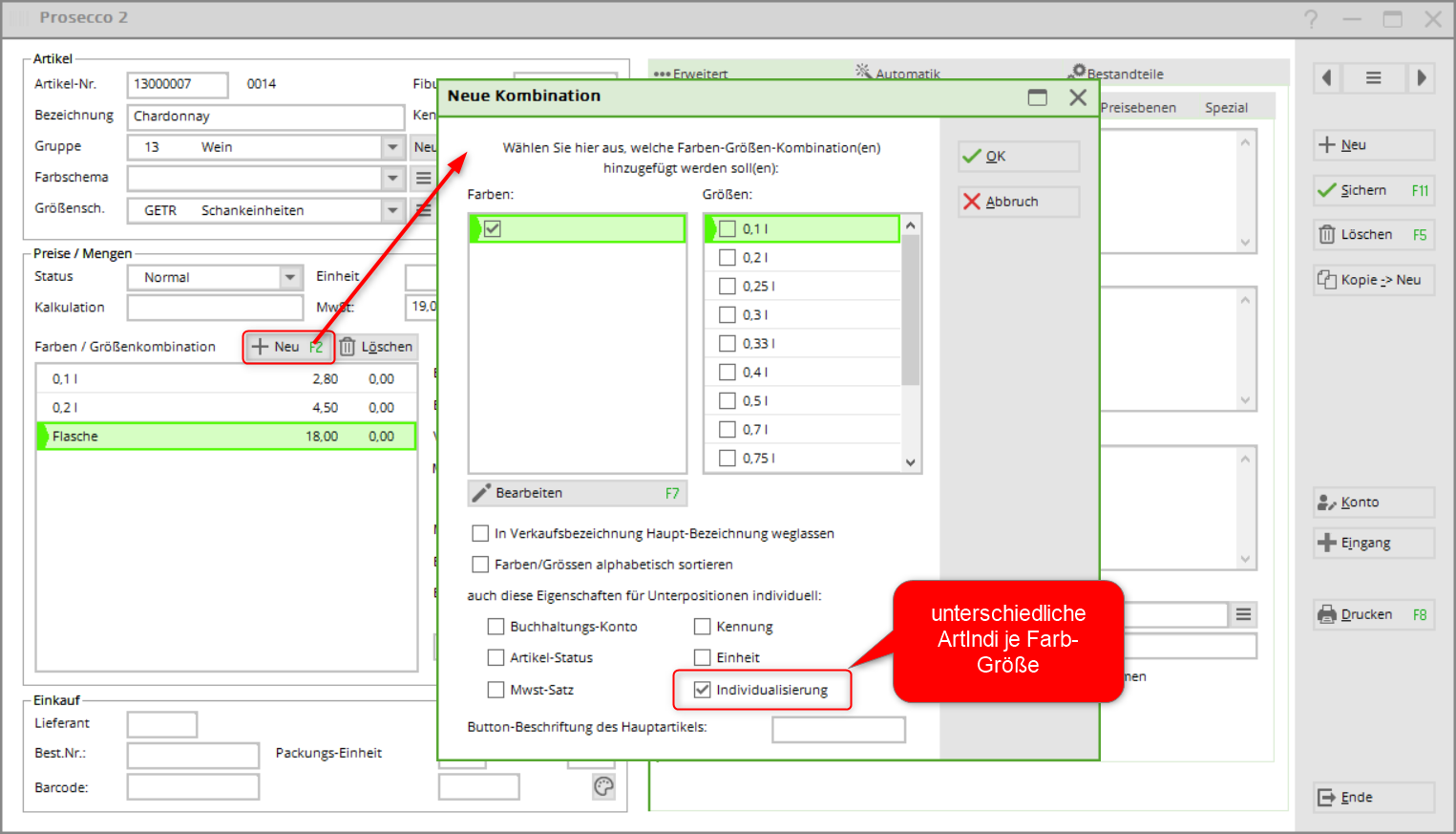Click the color palette icon near Barcode
This screenshot has width=1456, height=834.
tap(603, 786)
